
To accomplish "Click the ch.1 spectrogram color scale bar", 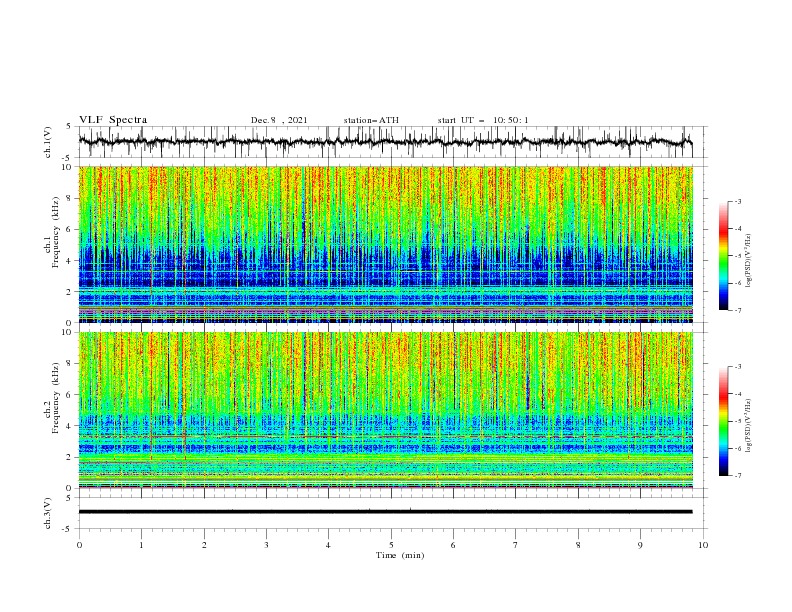I will click(723, 256).
